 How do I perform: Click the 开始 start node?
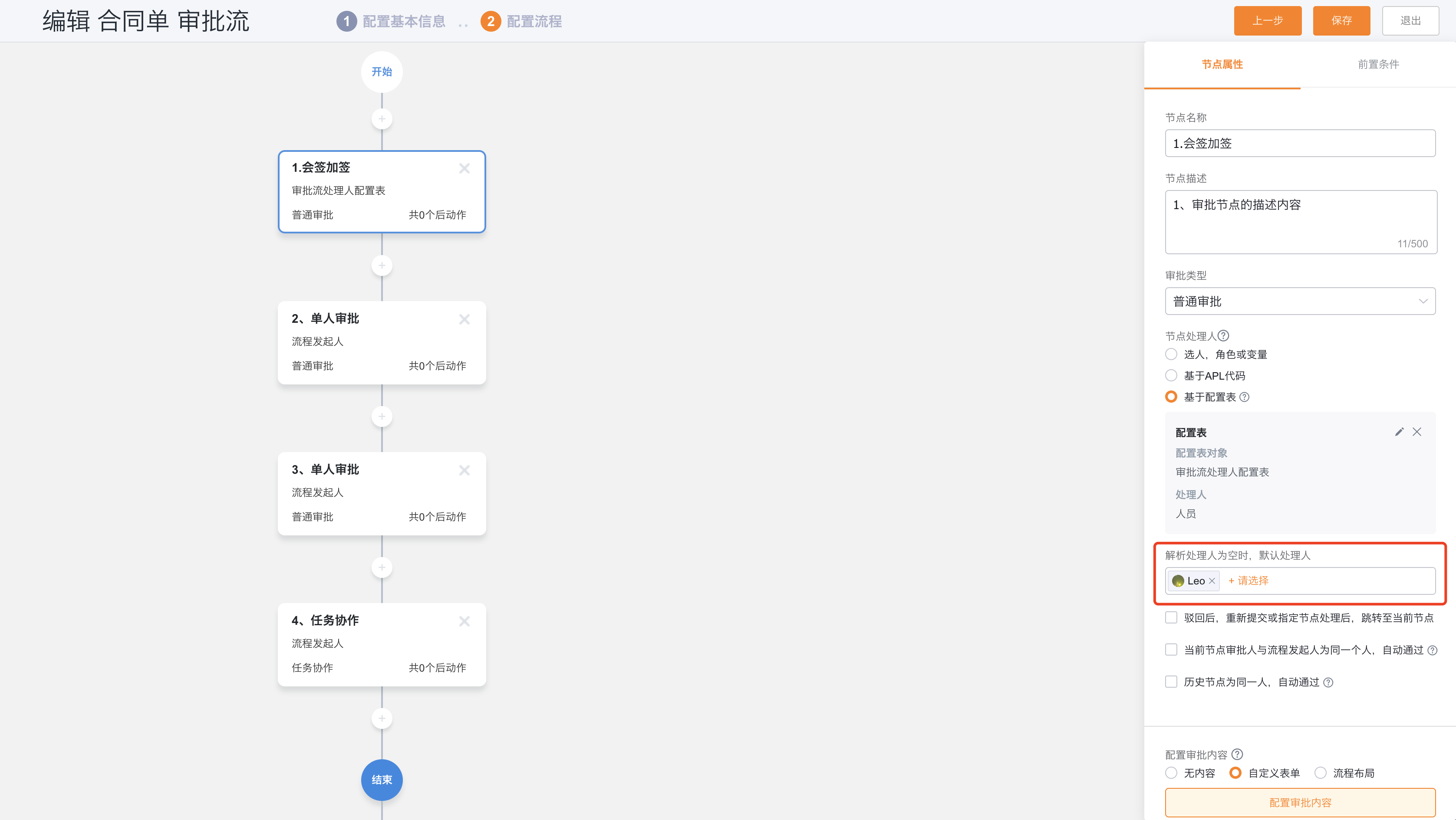point(382,72)
